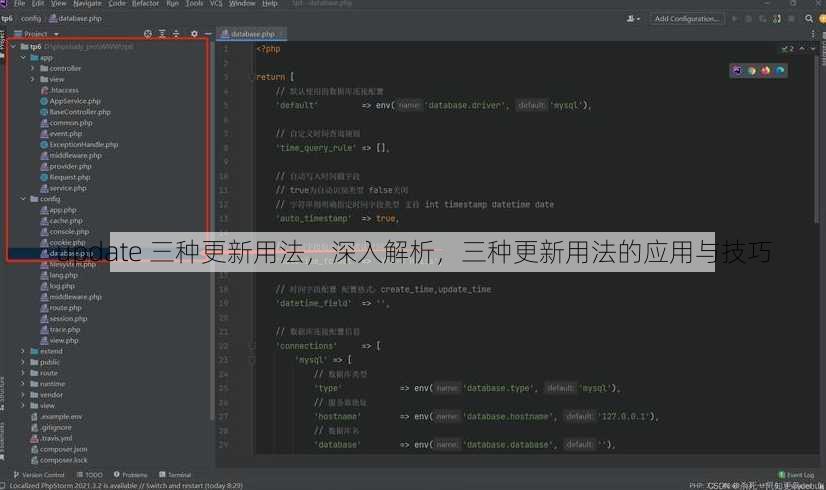Hide the Project tool window with minus icon
Viewport: 826px width, 490px height.
[208, 34]
